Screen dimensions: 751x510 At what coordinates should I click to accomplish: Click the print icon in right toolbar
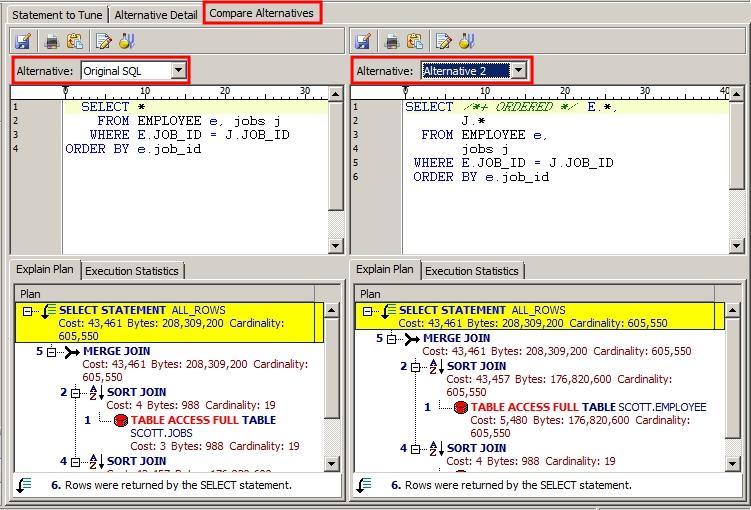click(x=394, y=41)
